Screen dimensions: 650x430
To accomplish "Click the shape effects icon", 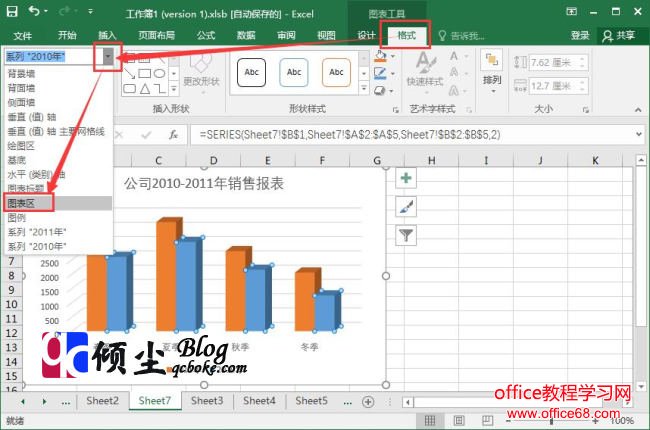I will pyautogui.click(x=380, y=90).
